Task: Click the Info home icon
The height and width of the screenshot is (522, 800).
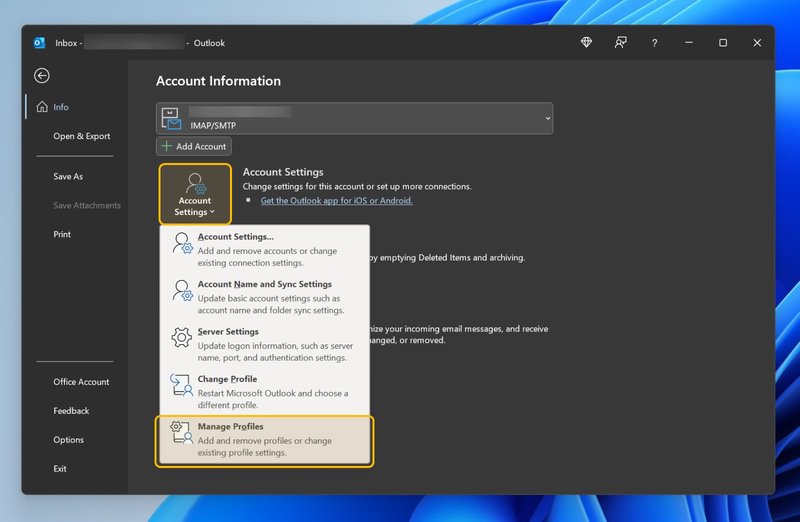Action: (42, 107)
